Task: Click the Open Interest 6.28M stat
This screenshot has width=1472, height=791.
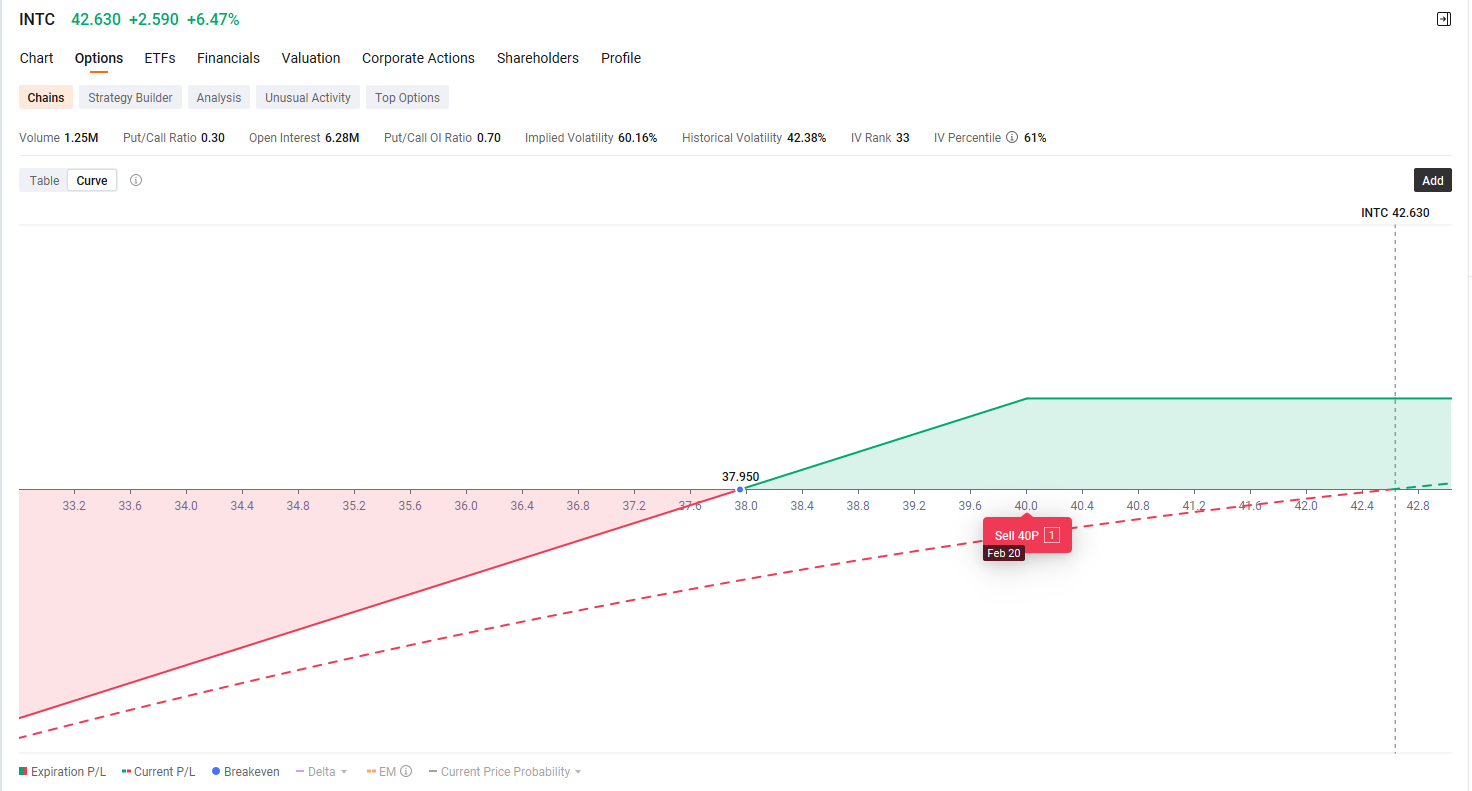Action: (304, 138)
